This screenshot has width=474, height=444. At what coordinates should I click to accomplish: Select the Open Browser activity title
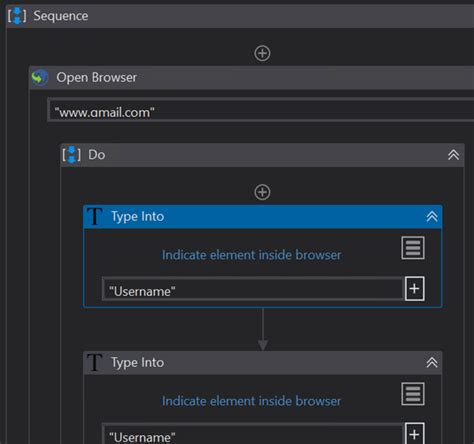click(x=96, y=77)
